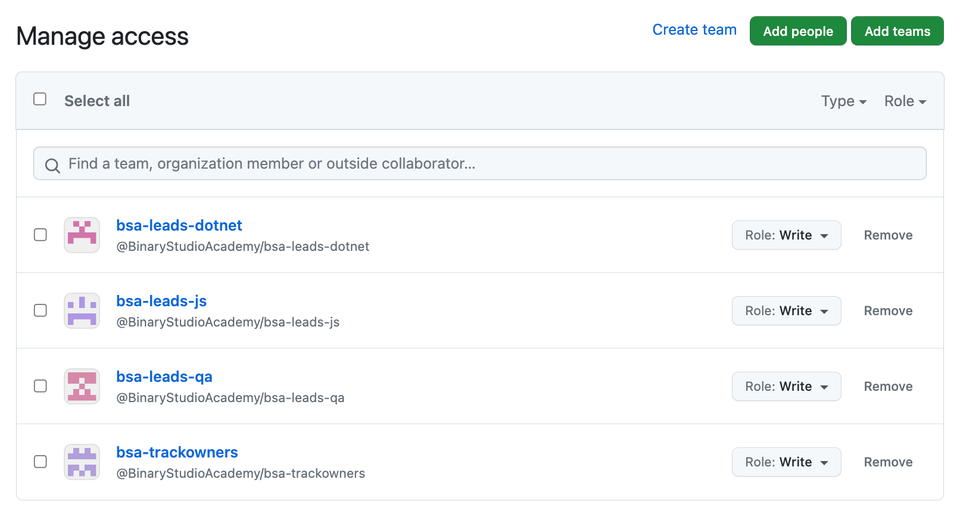This screenshot has height=516, width=960.
Task: Click the Add teams button
Action: click(x=897, y=31)
